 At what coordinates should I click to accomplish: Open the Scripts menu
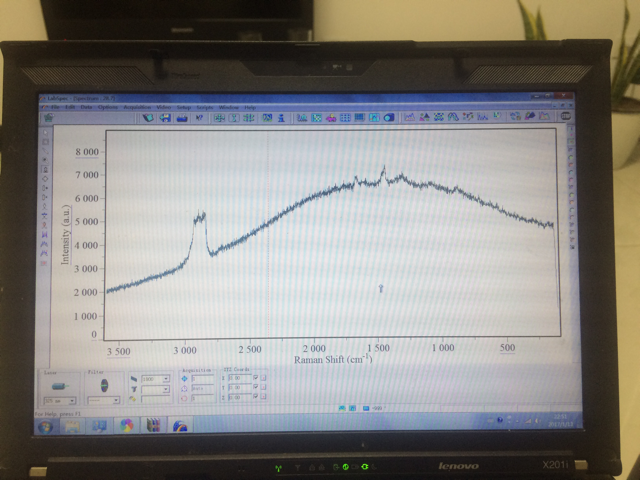(205, 107)
